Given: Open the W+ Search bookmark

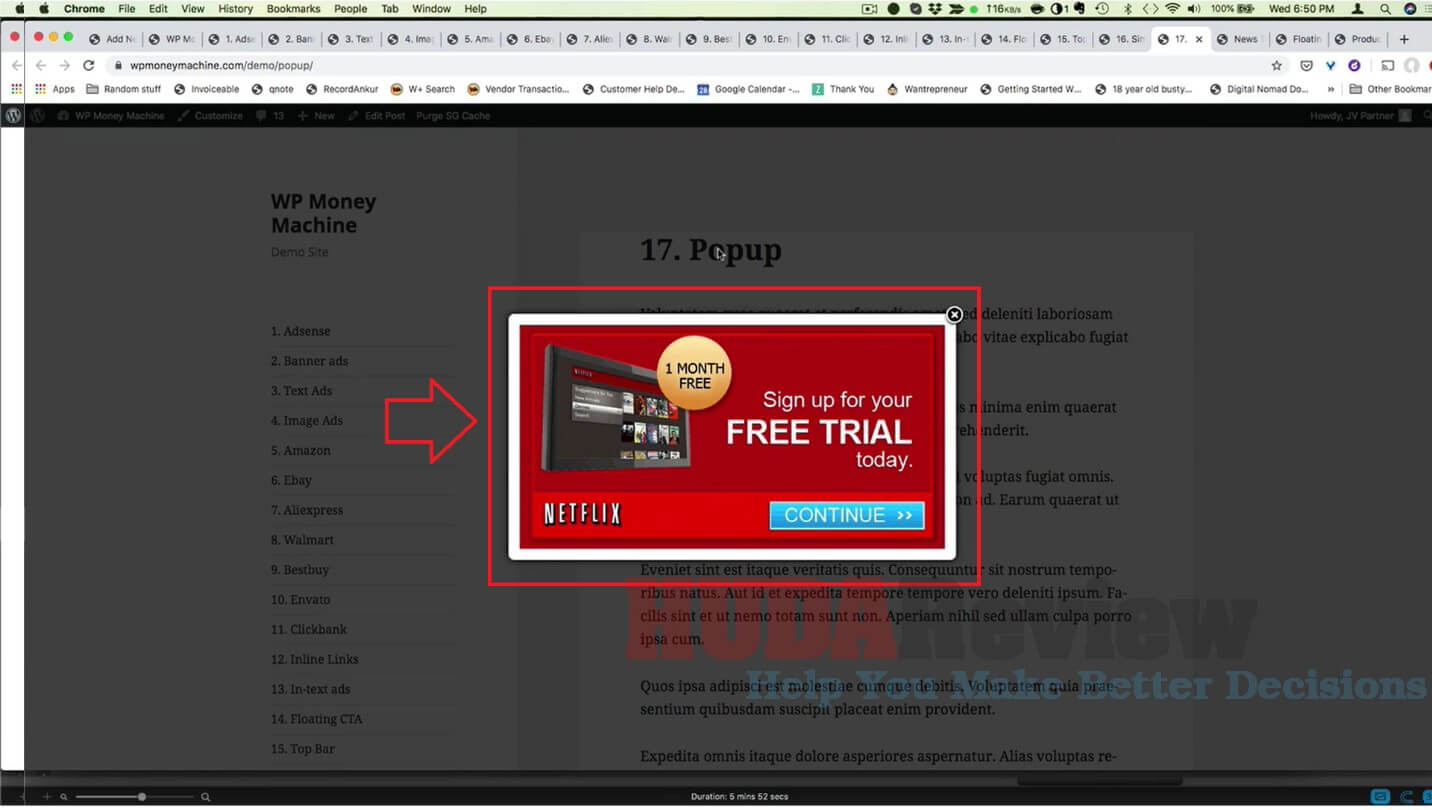Looking at the screenshot, I should 423,89.
